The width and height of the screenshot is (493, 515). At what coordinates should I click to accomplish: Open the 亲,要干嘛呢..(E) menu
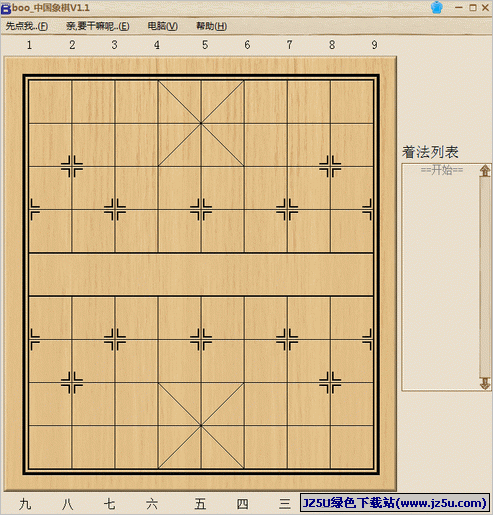tap(97, 26)
